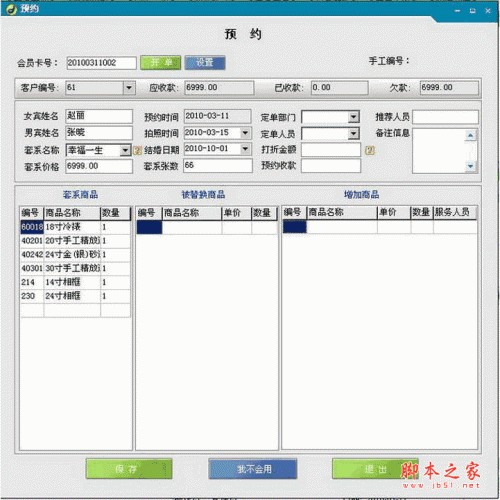Open the 拍照时间 date dropdown
Screen dimensions: 500x500
(245, 133)
